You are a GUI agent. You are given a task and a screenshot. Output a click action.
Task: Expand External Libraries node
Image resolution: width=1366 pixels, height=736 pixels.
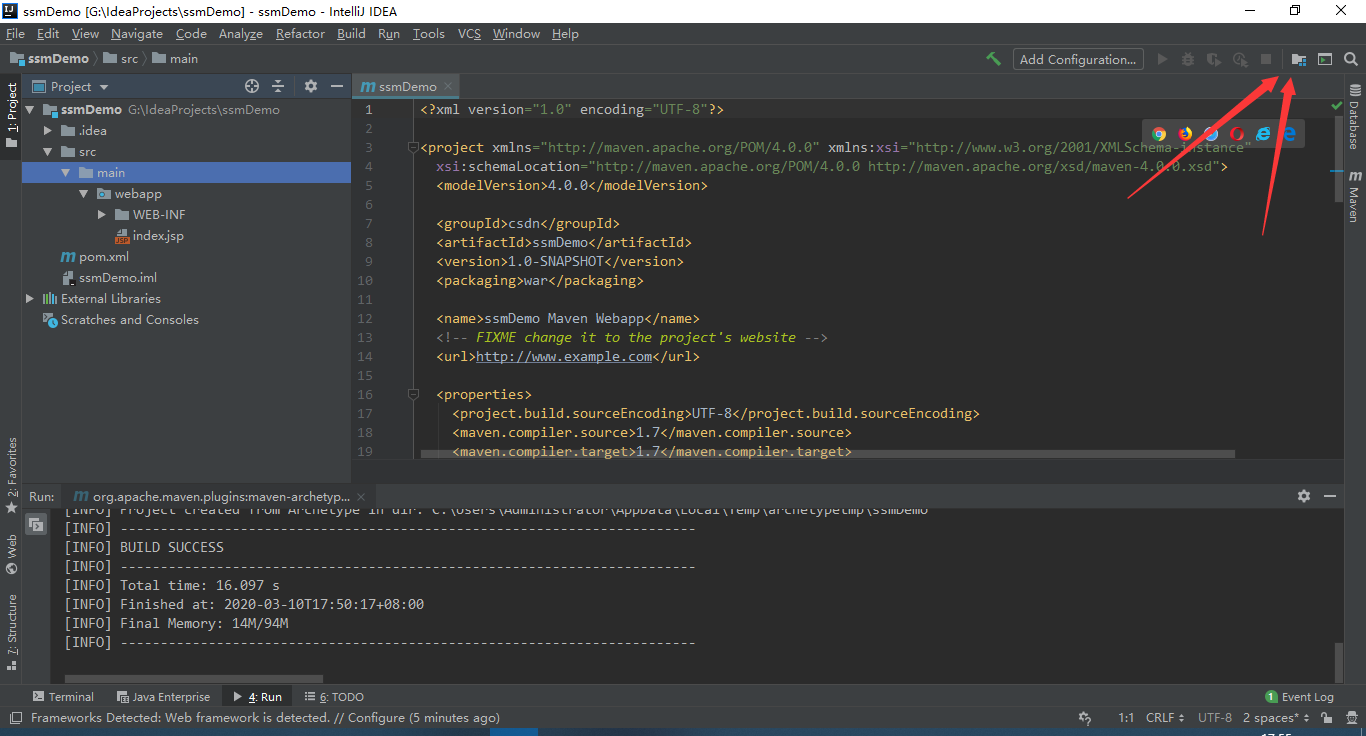[x=30, y=299]
